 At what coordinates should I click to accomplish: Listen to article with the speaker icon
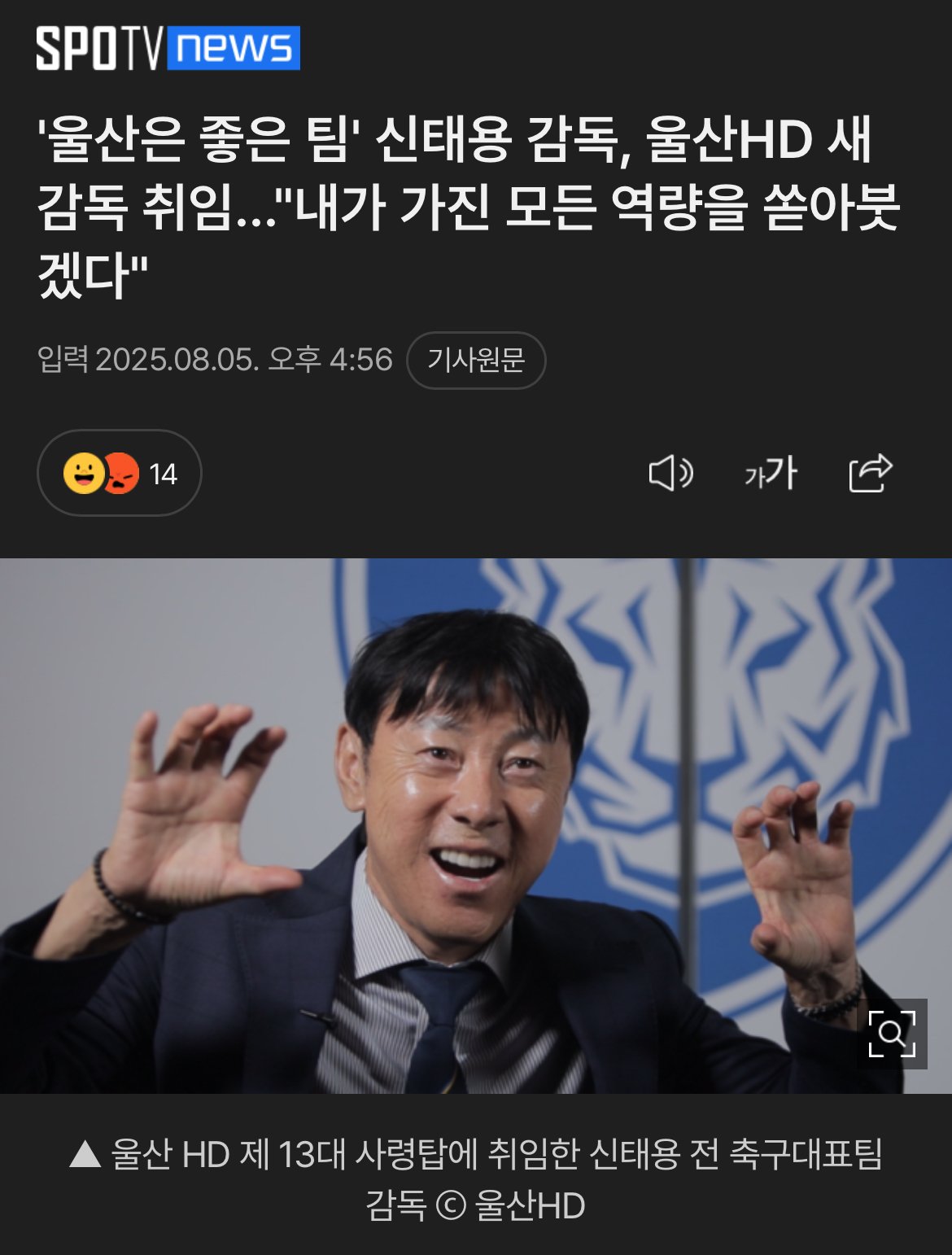[x=670, y=473]
